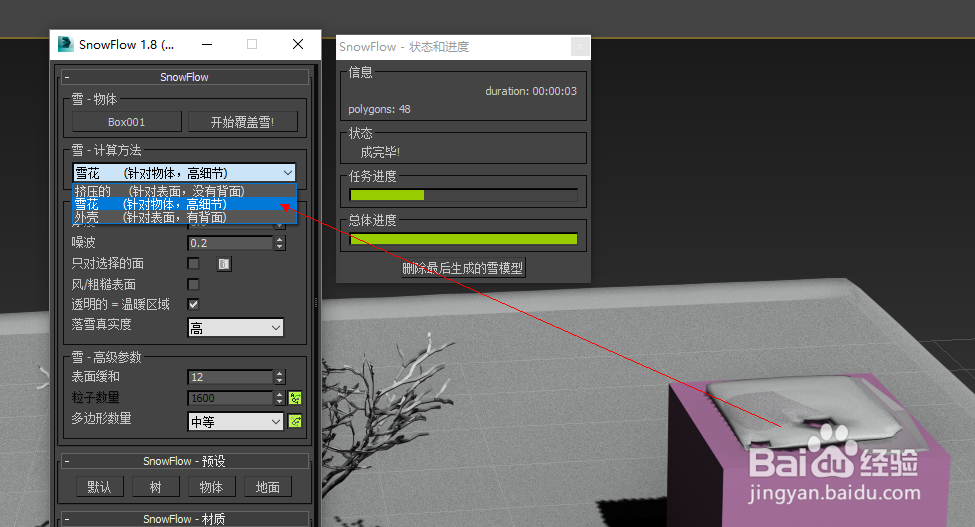The image size is (975, 527).
Task: Uncheck the 透明的 = 温暖区域 checkbox
Action: 193,304
